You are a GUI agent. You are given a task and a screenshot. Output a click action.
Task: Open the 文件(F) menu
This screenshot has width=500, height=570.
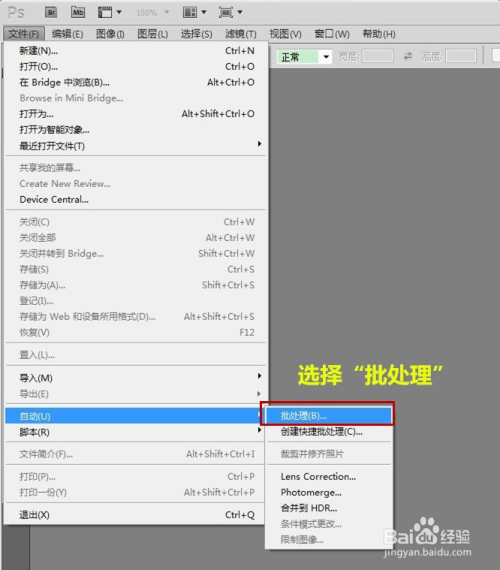[24, 34]
